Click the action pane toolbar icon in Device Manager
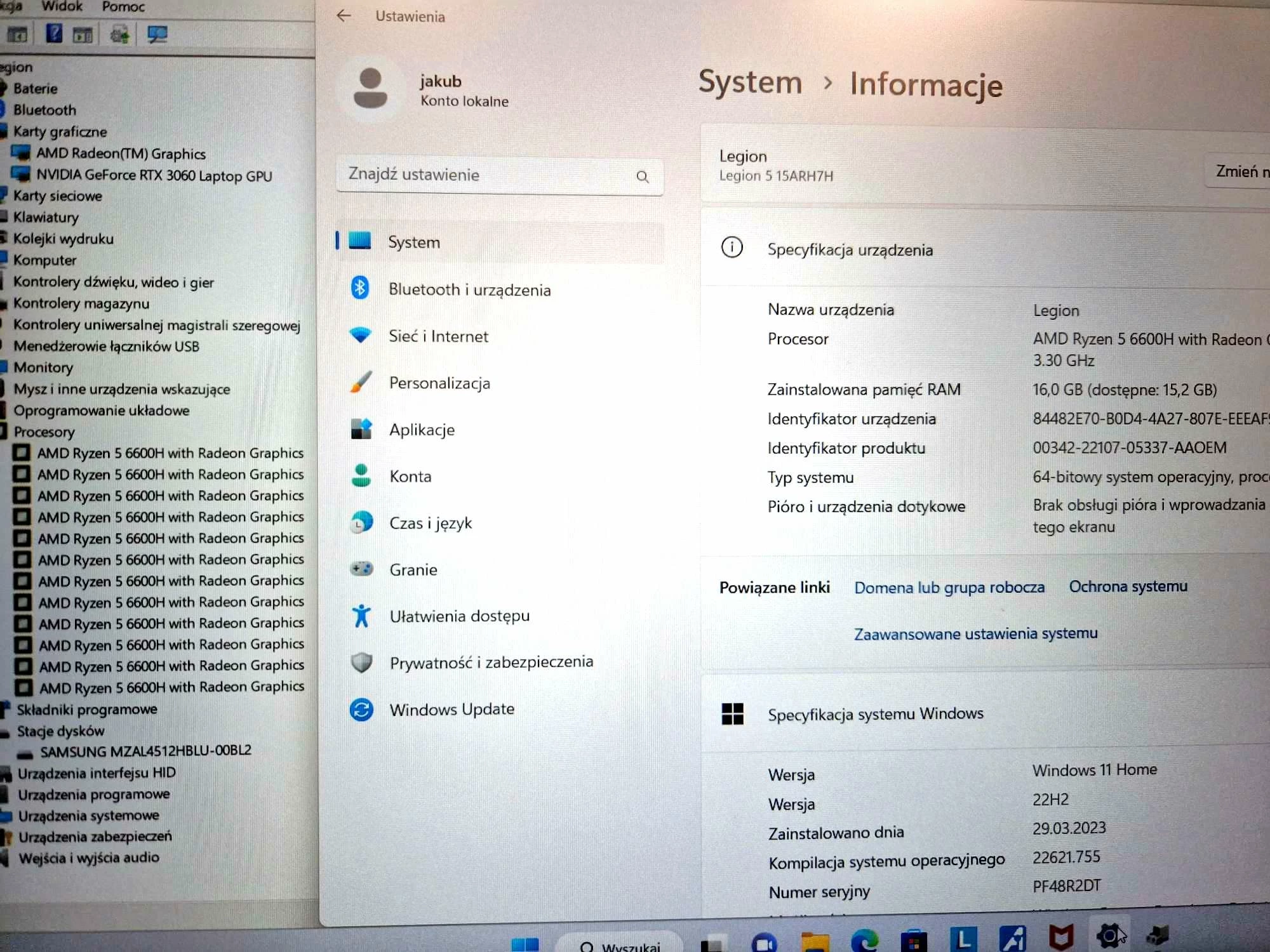Image resolution: width=1270 pixels, height=952 pixels. [x=83, y=35]
